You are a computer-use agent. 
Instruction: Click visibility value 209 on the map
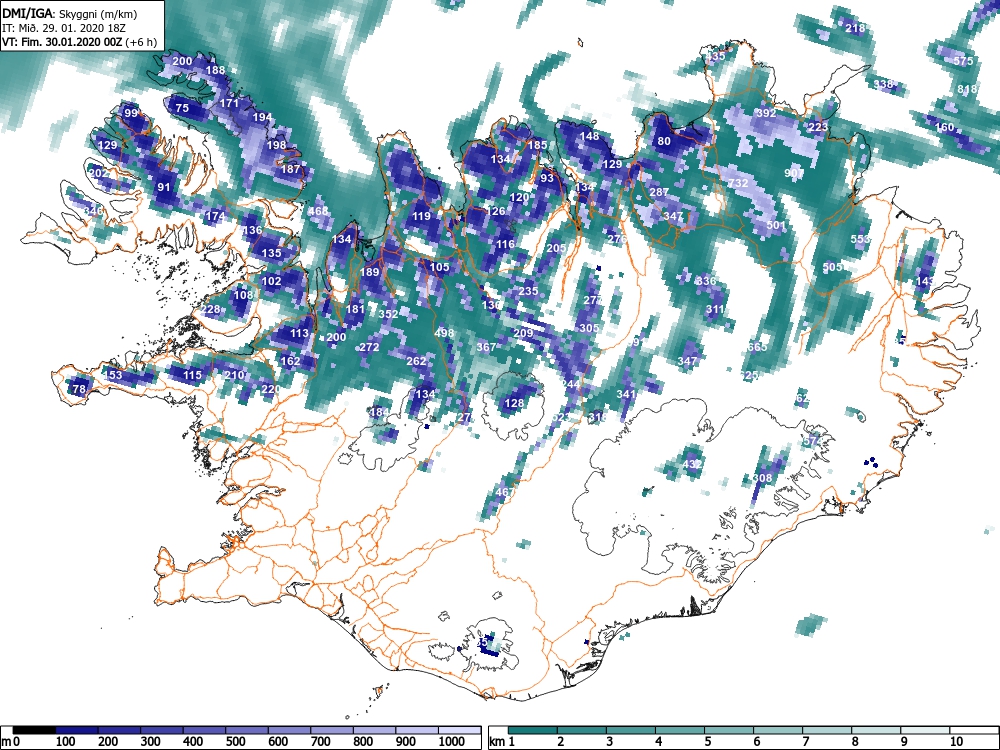pos(524,333)
